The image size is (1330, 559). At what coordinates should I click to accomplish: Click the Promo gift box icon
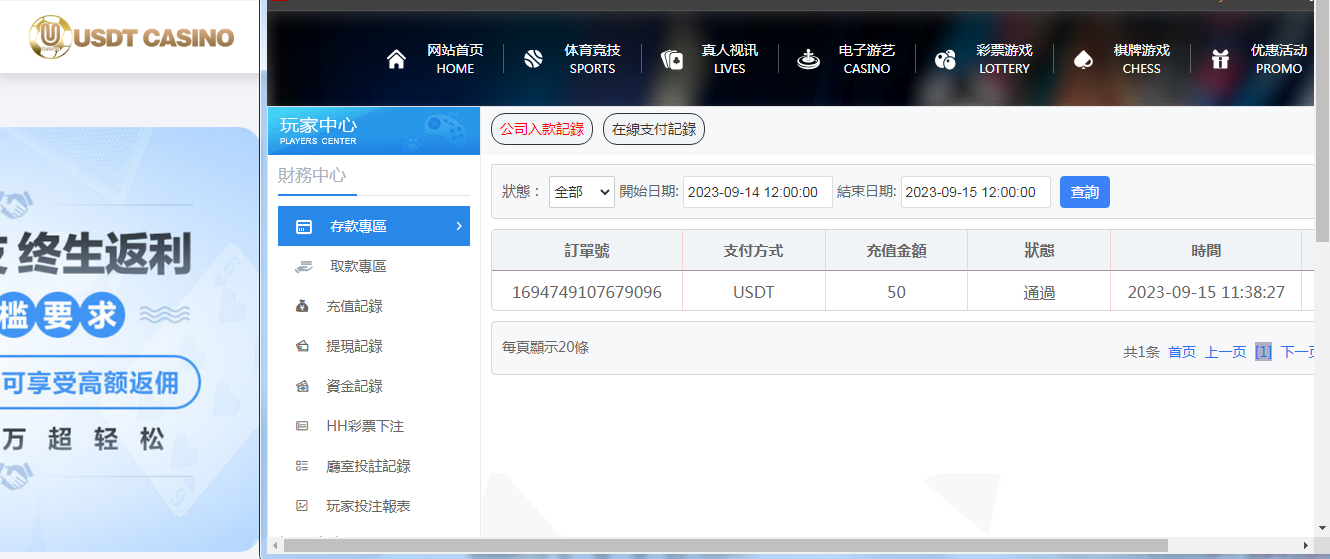(1220, 60)
